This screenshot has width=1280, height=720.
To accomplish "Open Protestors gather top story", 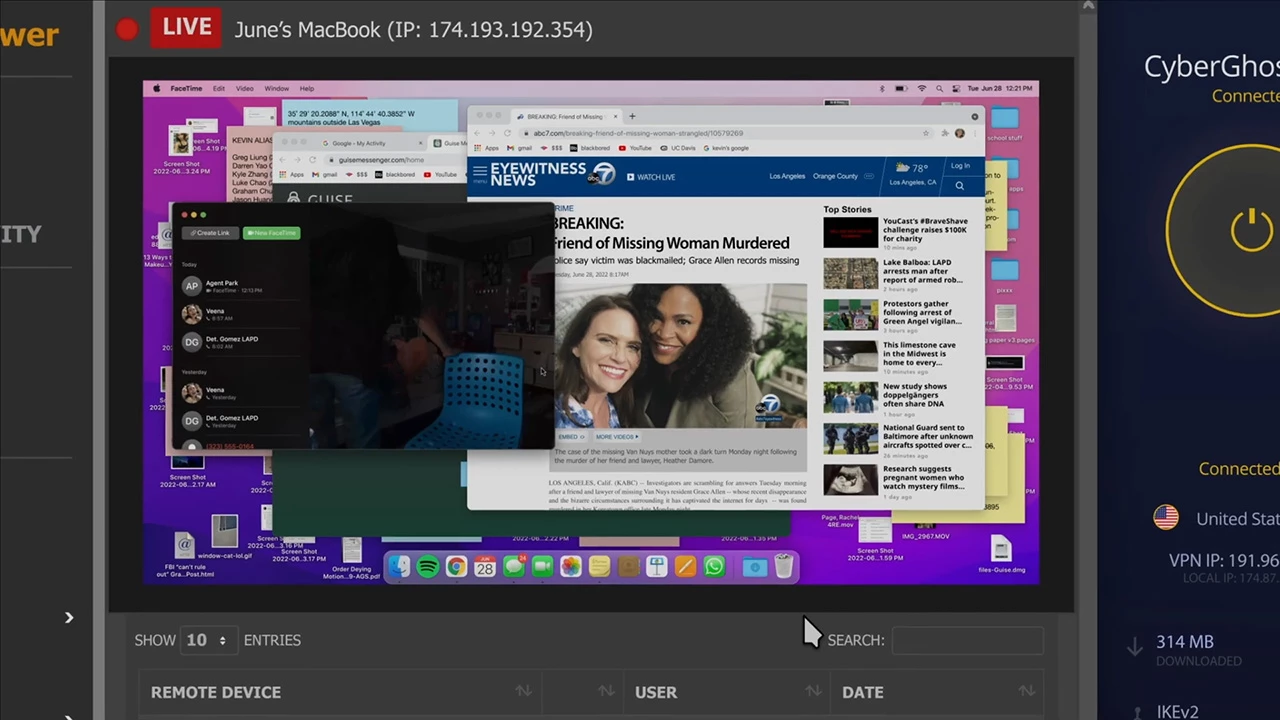I will pyautogui.click(x=896, y=315).
